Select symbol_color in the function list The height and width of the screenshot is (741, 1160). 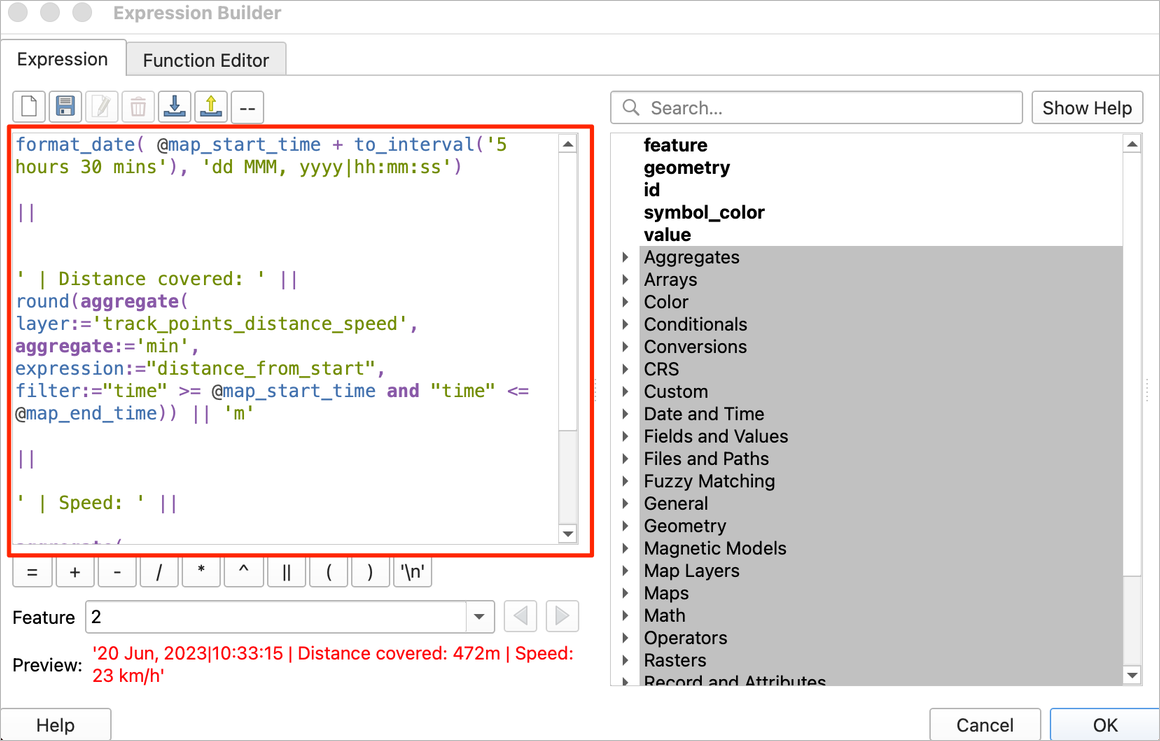pyautogui.click(x=704, y=212)
